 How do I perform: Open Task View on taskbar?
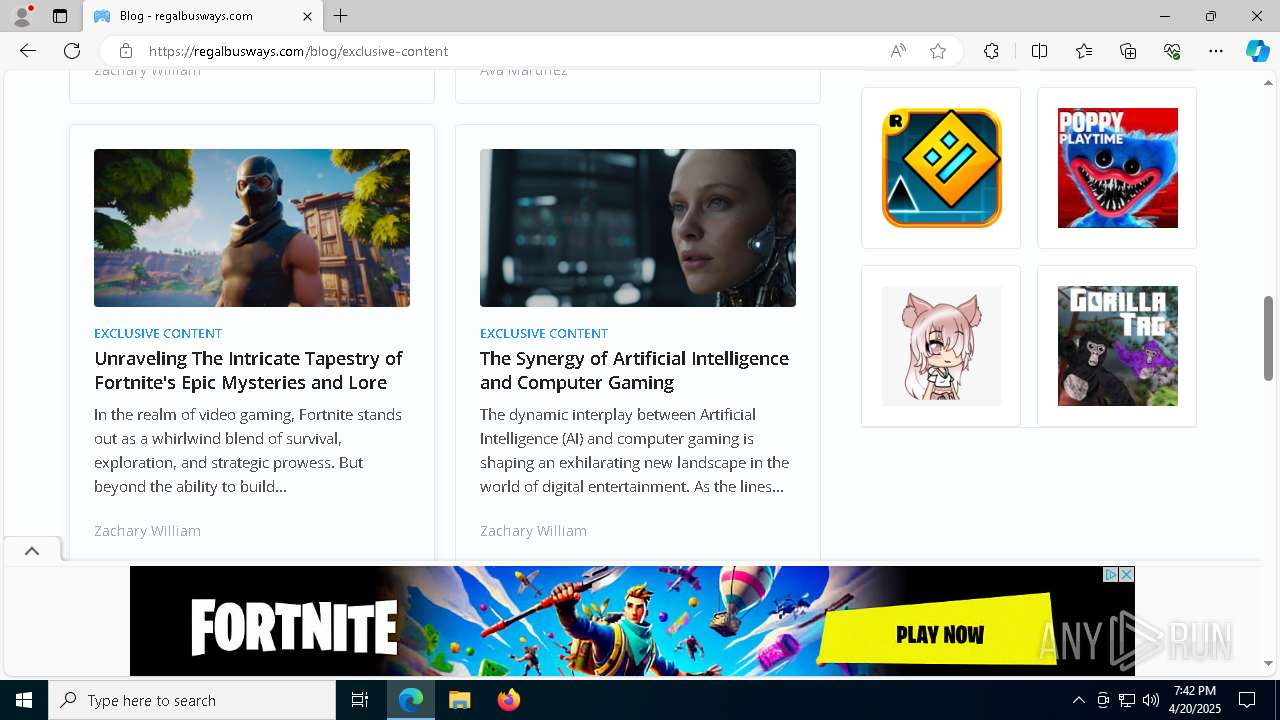point(360,700)
